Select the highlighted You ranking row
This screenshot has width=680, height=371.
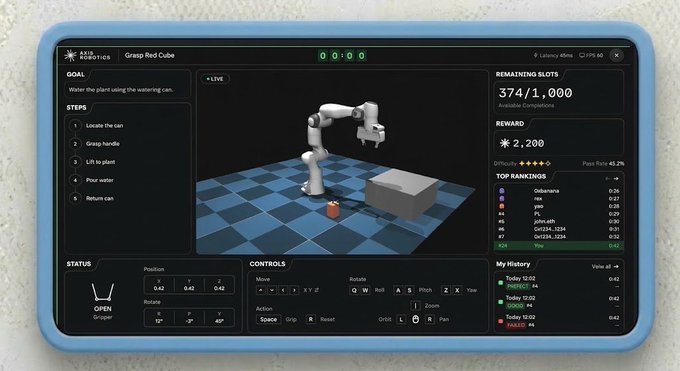coord(559,246)
